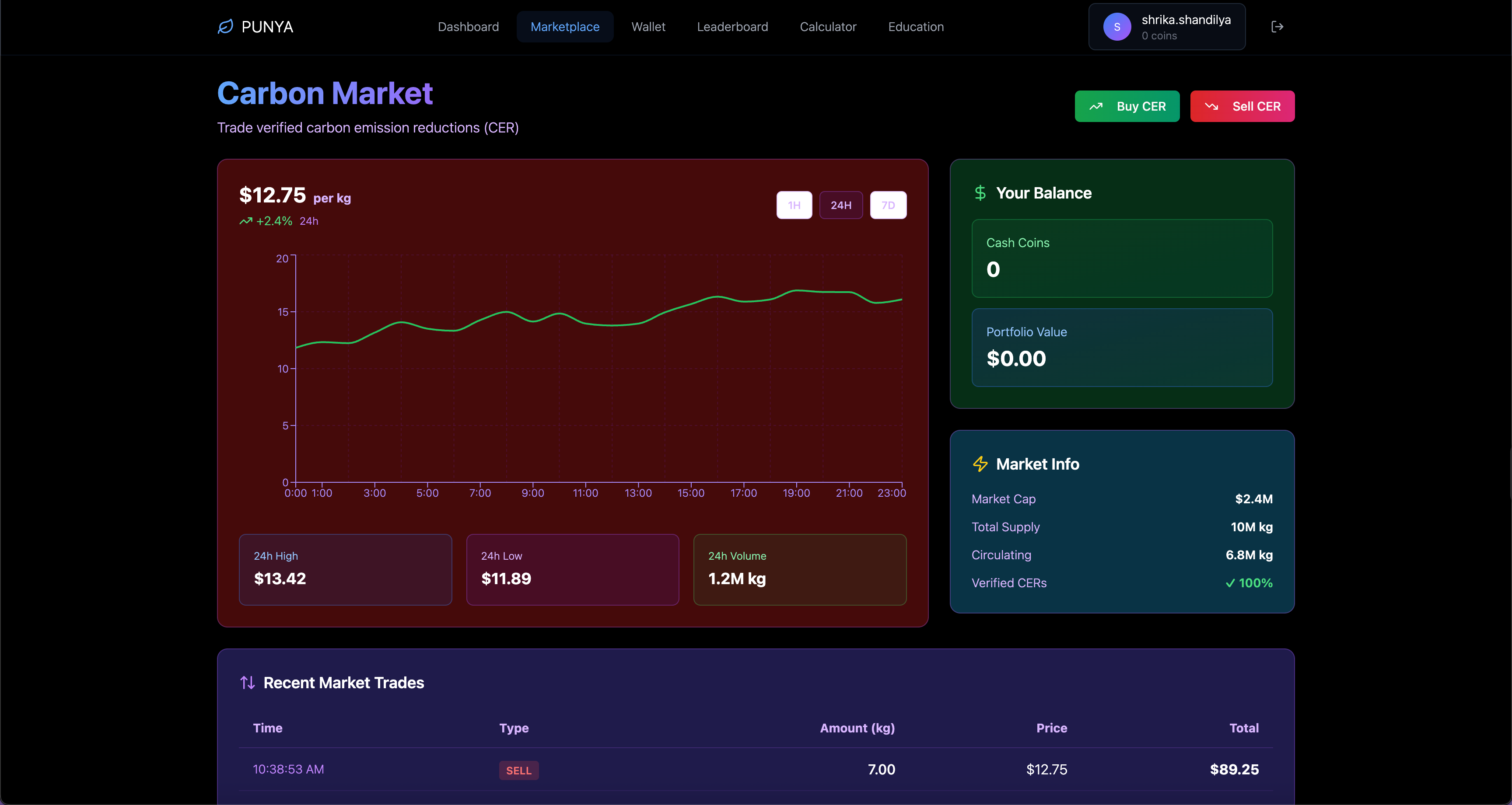Click the PUNYA leaf logo icon
1512x805 pixels.
click(x=225, y=26)
